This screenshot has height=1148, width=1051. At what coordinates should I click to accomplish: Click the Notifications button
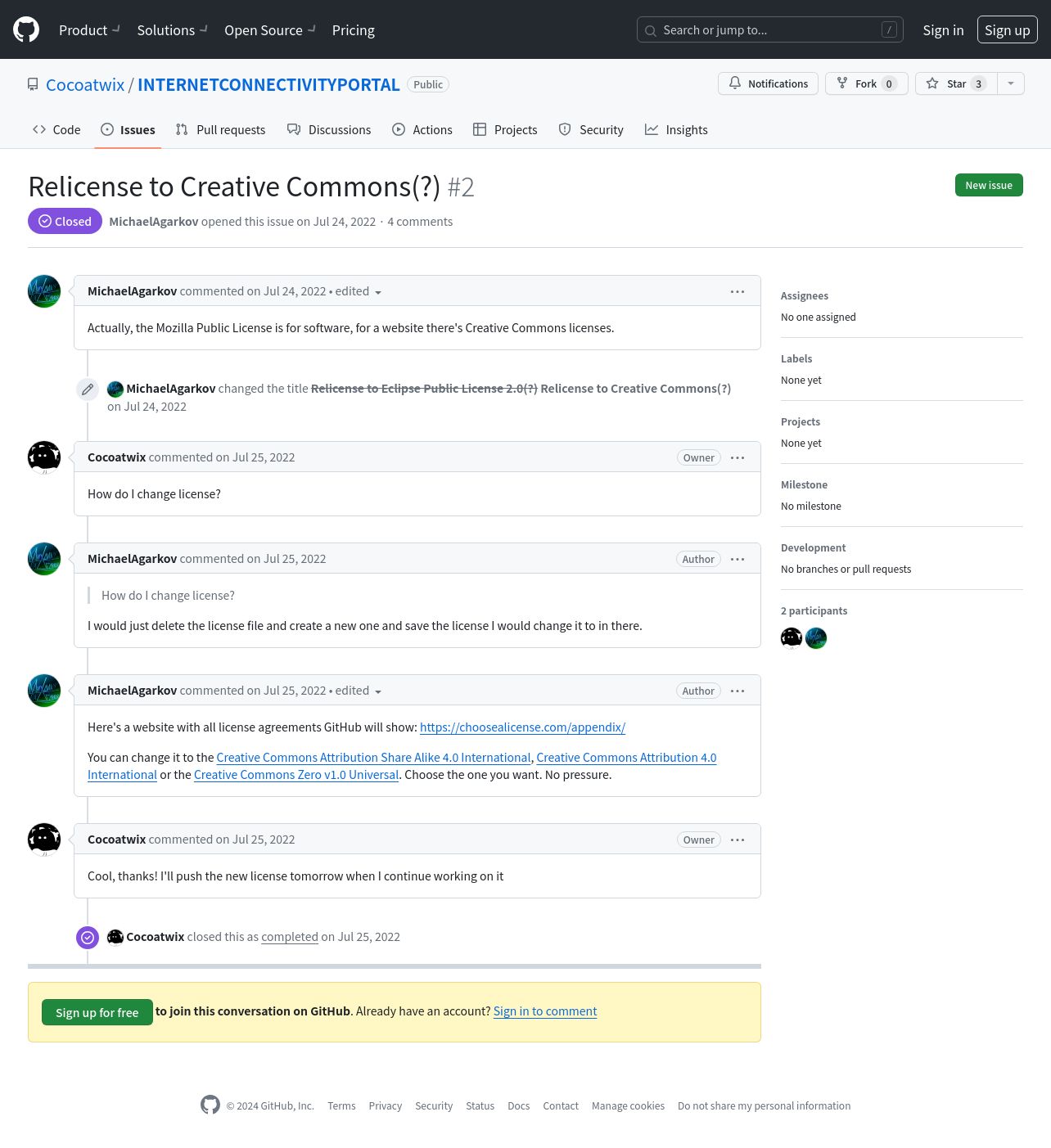tap(768, 83)
